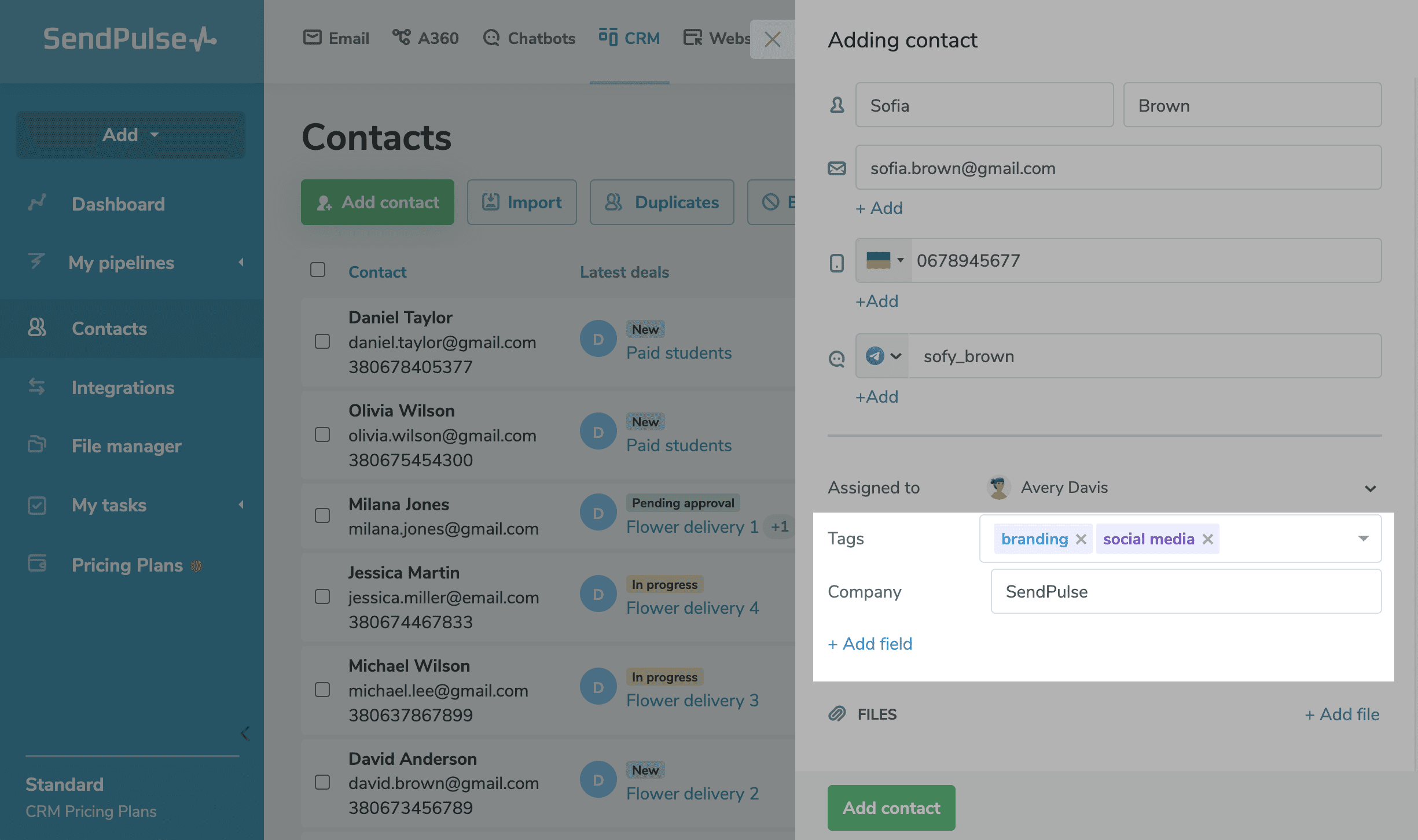Image resolution: width=1418 pixels, height=840 pixels.
Task: Click the Dashboard sidebar icon
Action: tap(37, 203)
